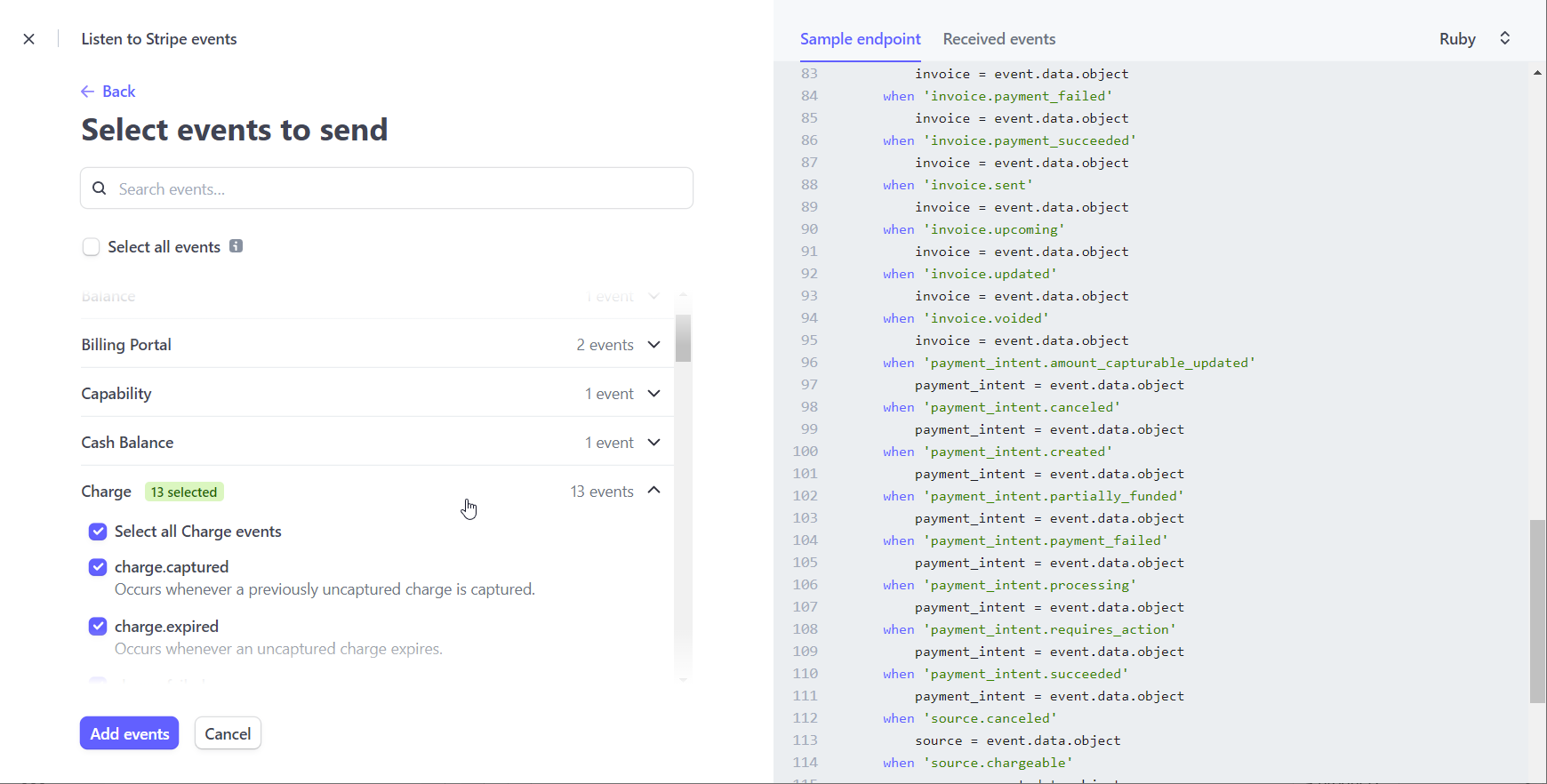Click the 'payment_intent.partially_funded' code line
Screen dimensions: 1547x784
pyautogui.click(x=1034, y=496)
